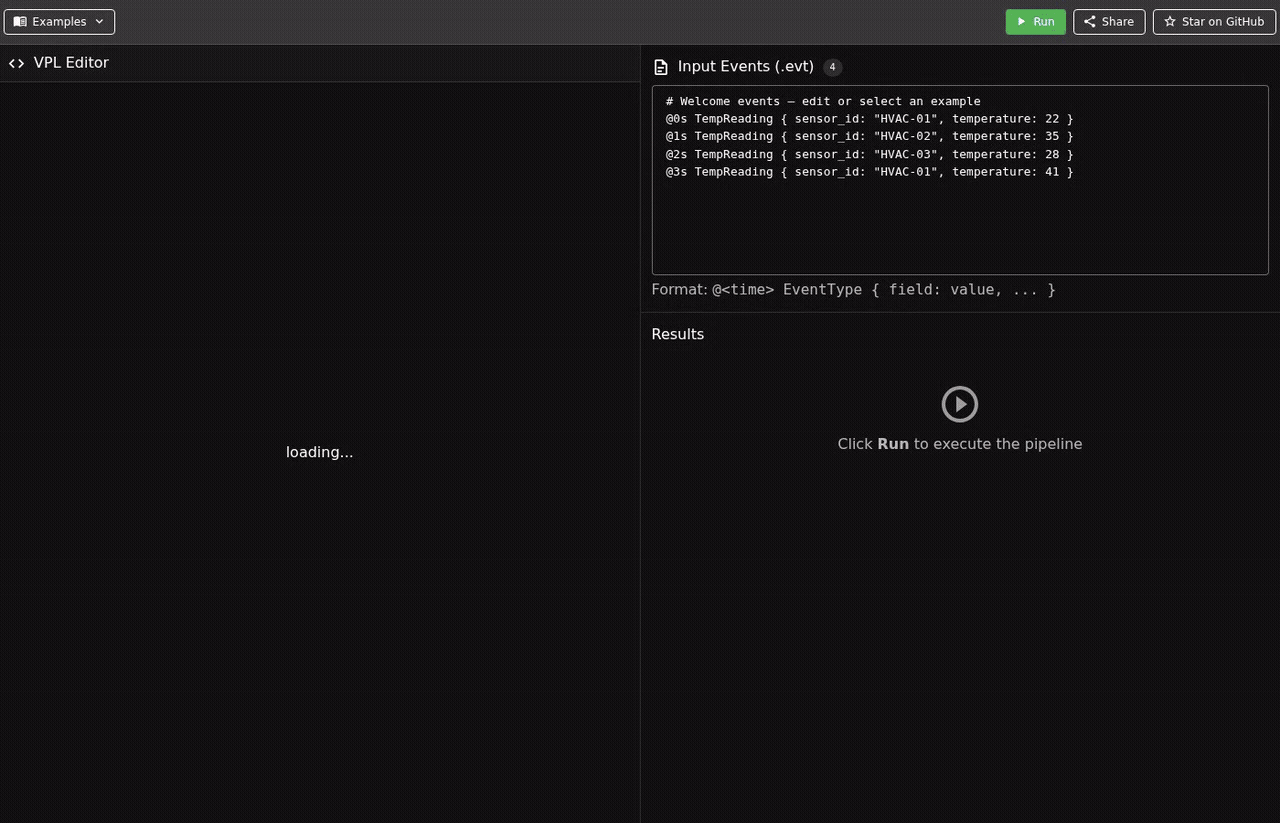
Task: Star the project on GitHub
Action: [1213, 21]
